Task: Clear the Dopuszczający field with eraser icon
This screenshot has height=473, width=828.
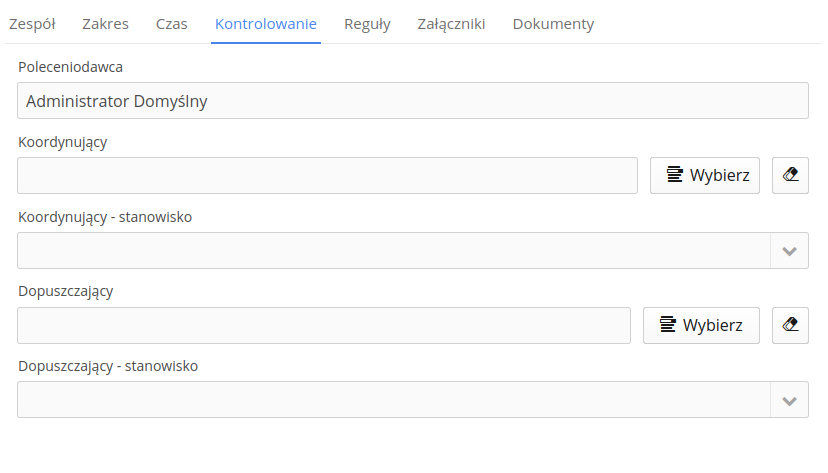Action: pos(790,325)
